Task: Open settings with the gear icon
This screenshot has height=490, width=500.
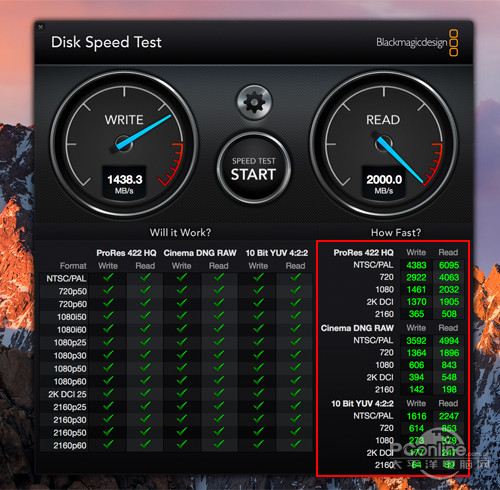Action: (x=254, y=102)
